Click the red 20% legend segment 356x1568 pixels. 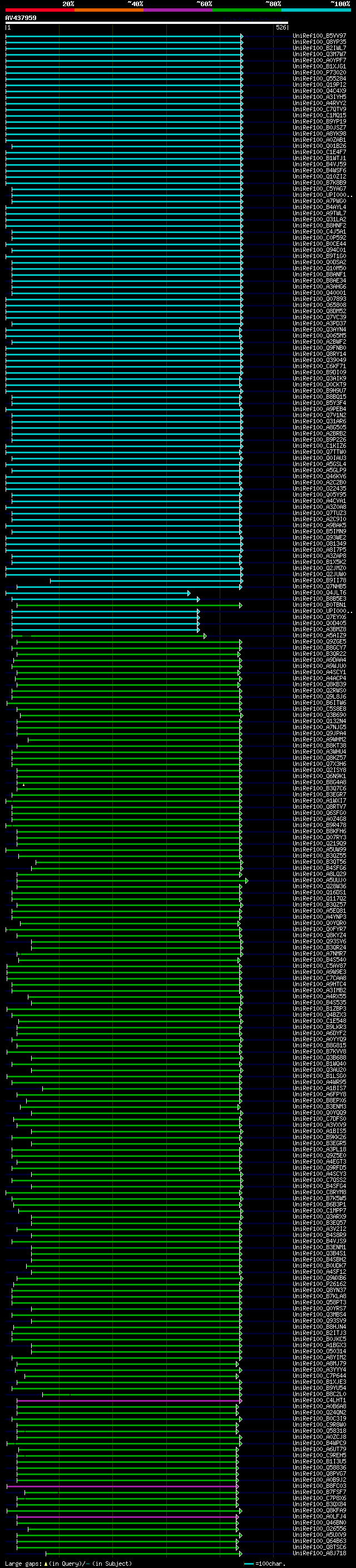(x=39, y=11)
